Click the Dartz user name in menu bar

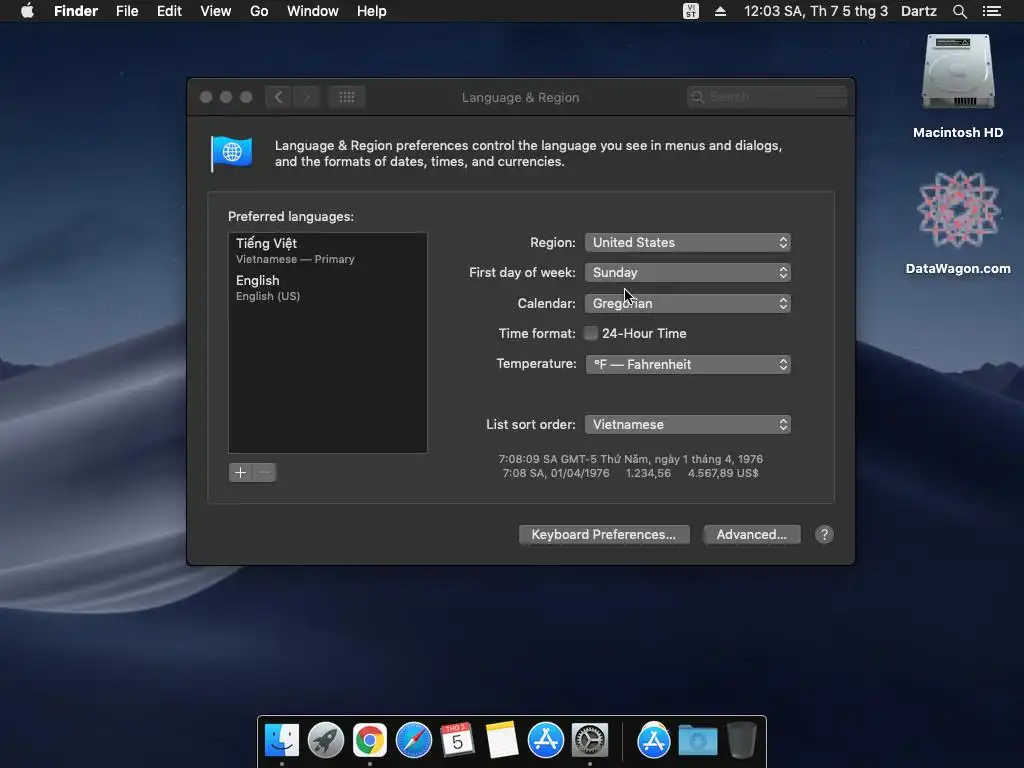point(919,11)
